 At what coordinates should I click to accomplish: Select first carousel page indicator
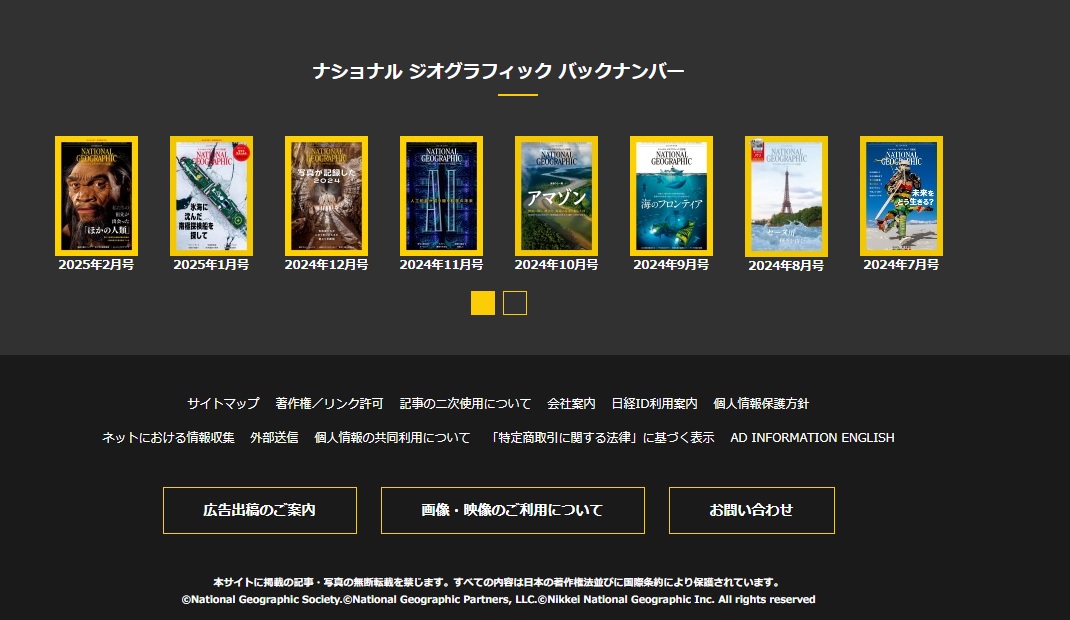pyautogui.click(x=483, y=303)
